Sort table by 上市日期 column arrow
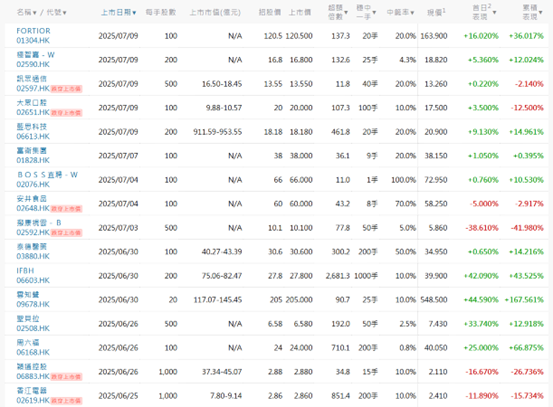The image size is (553, 407). pos(134,13)
